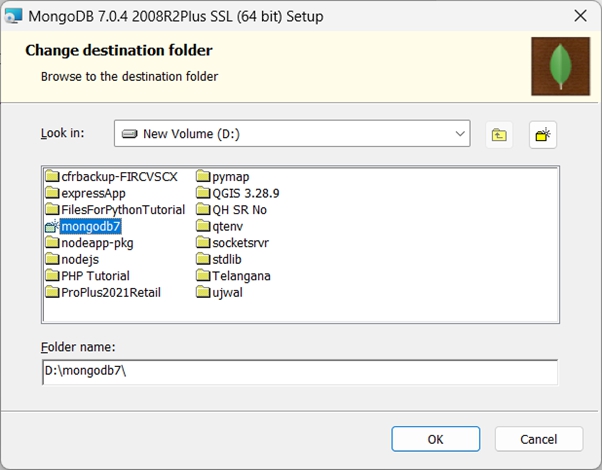602x470 pixels.
Task: Click the qtenv folder icon
Action: (x=203, y=226)
